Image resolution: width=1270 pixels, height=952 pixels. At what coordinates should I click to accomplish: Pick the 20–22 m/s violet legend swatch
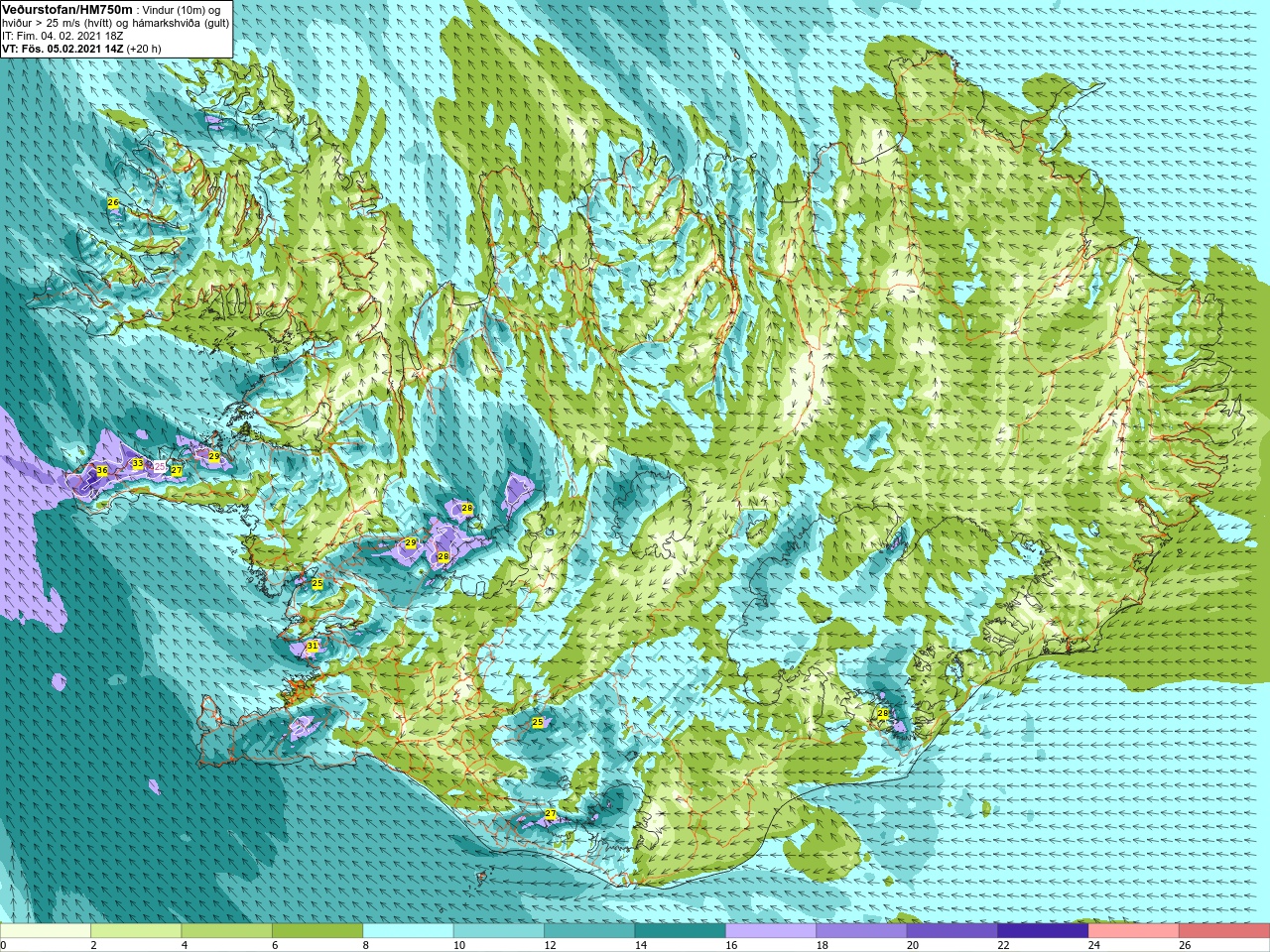tap(952, 932)
